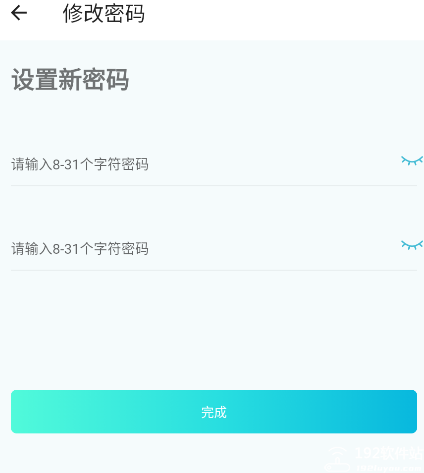Go back using the left arrow icon
Image resolution: width=424 pixels, height=473 pixels.
pos(19,13)
